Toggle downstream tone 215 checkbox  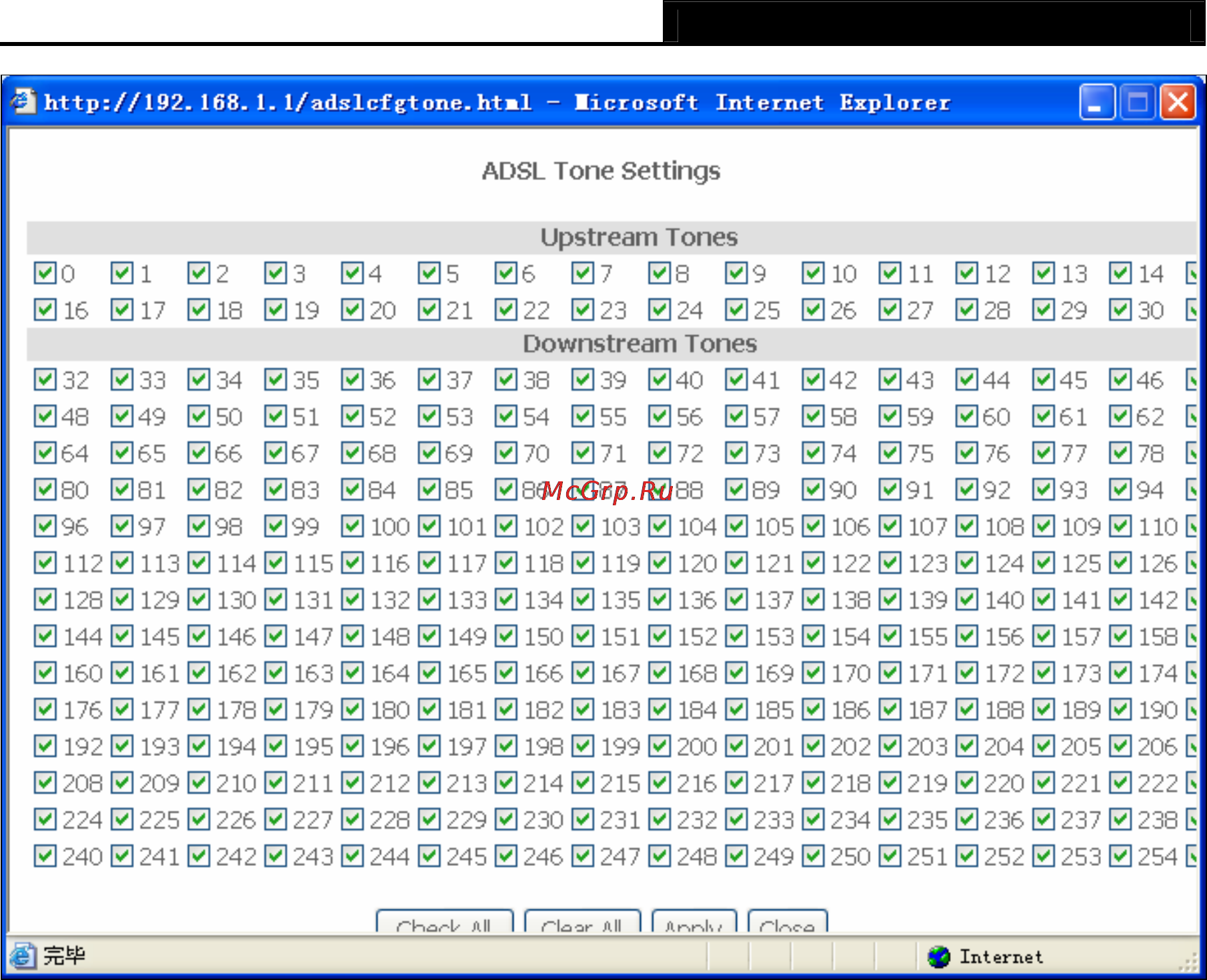tap(583, 783)
